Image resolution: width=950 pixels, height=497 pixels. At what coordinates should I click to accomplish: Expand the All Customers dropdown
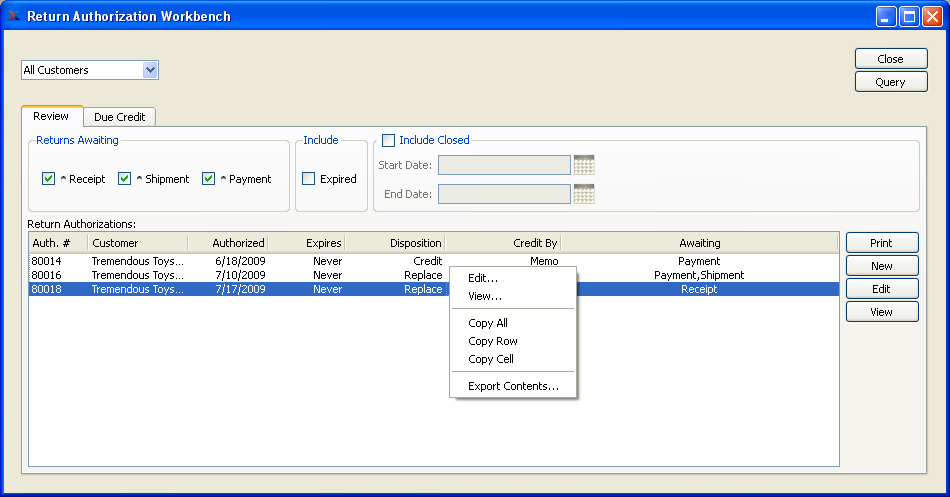click(150, 70)
